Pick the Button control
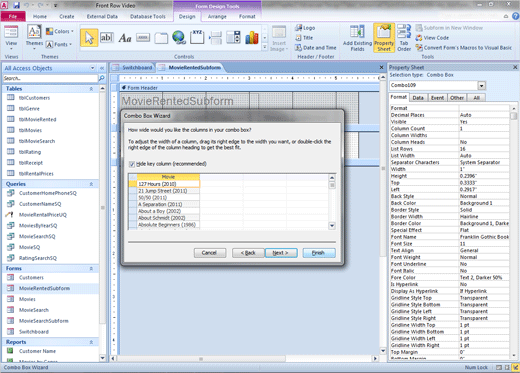This screenshot has width=520, height=373. click(x=143, y=38)
